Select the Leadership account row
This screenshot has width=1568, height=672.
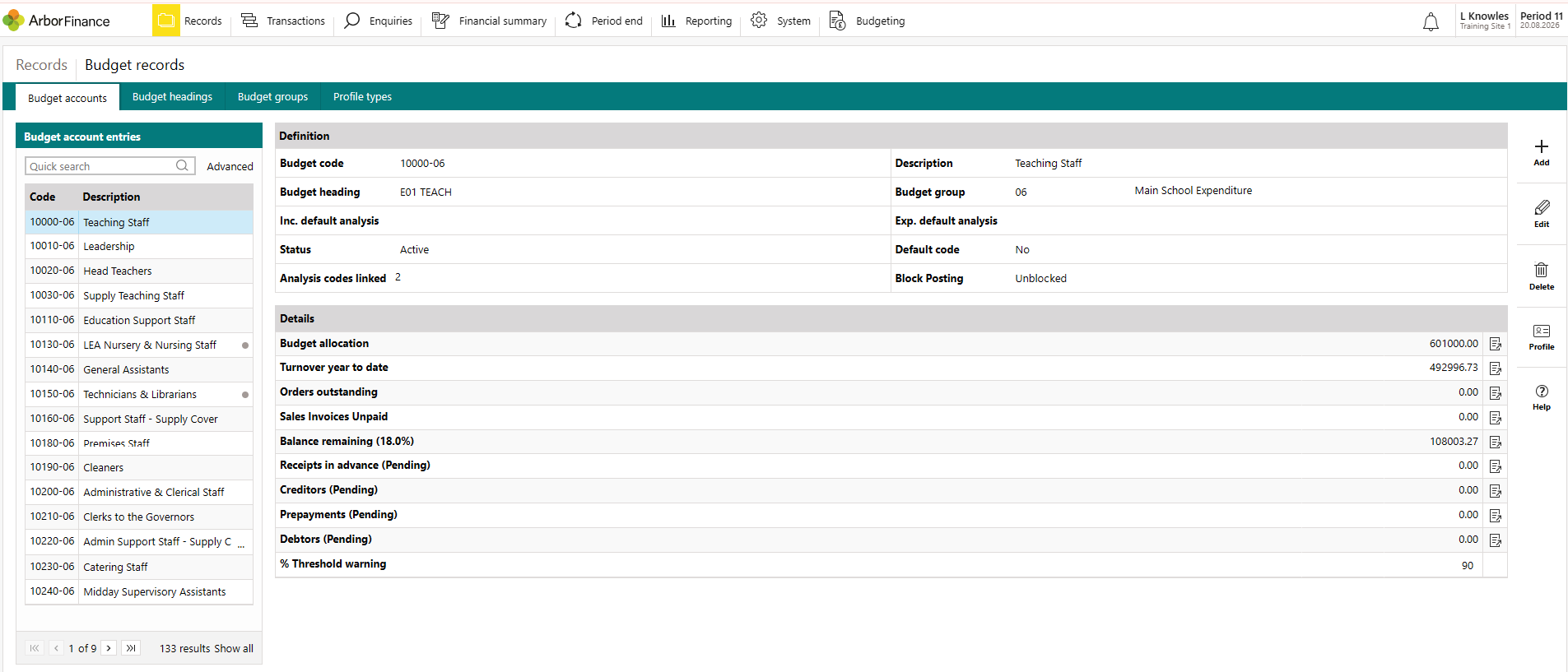(x=139, y=247)
